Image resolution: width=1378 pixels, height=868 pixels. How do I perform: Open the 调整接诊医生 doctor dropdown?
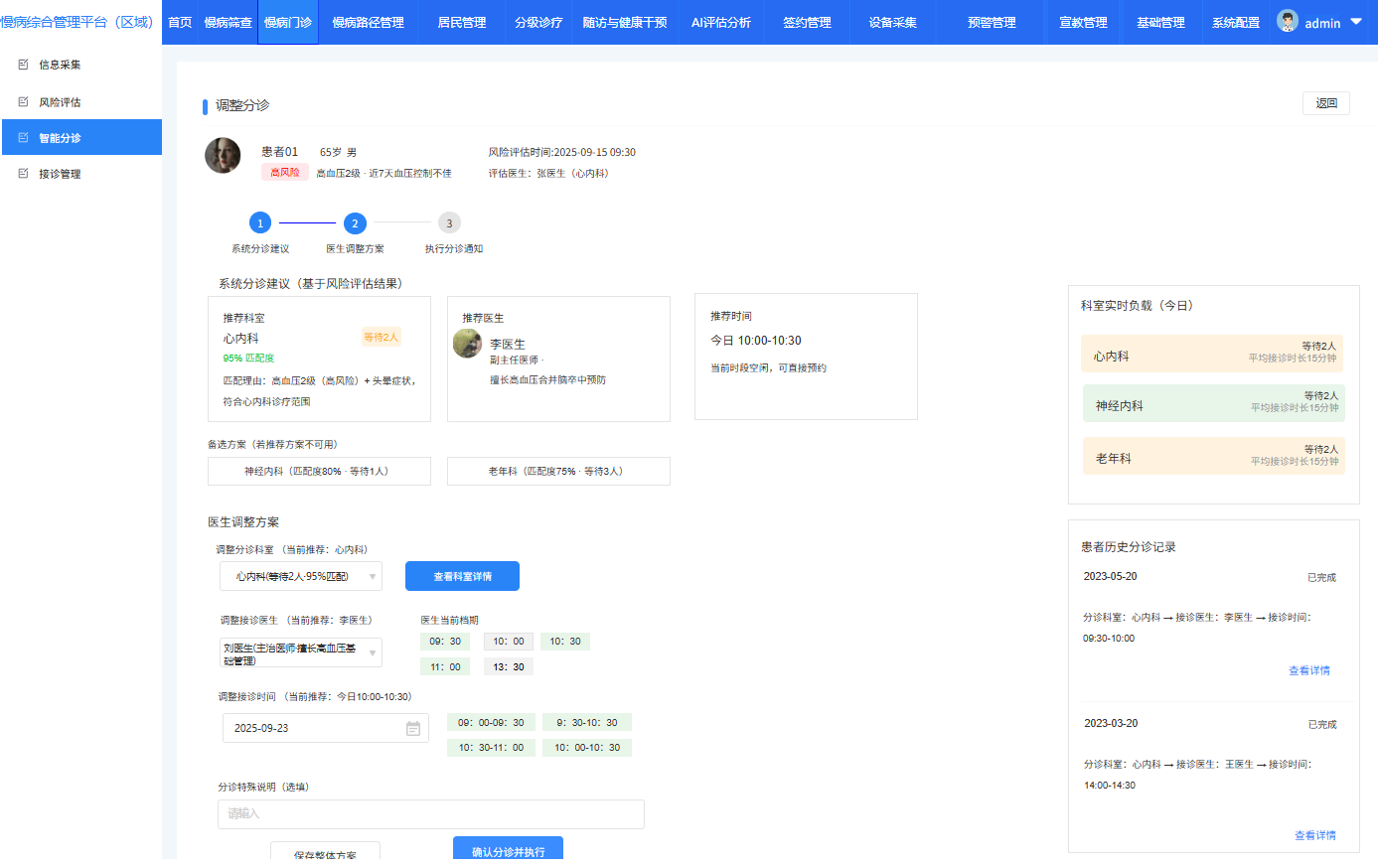point(301,652)
